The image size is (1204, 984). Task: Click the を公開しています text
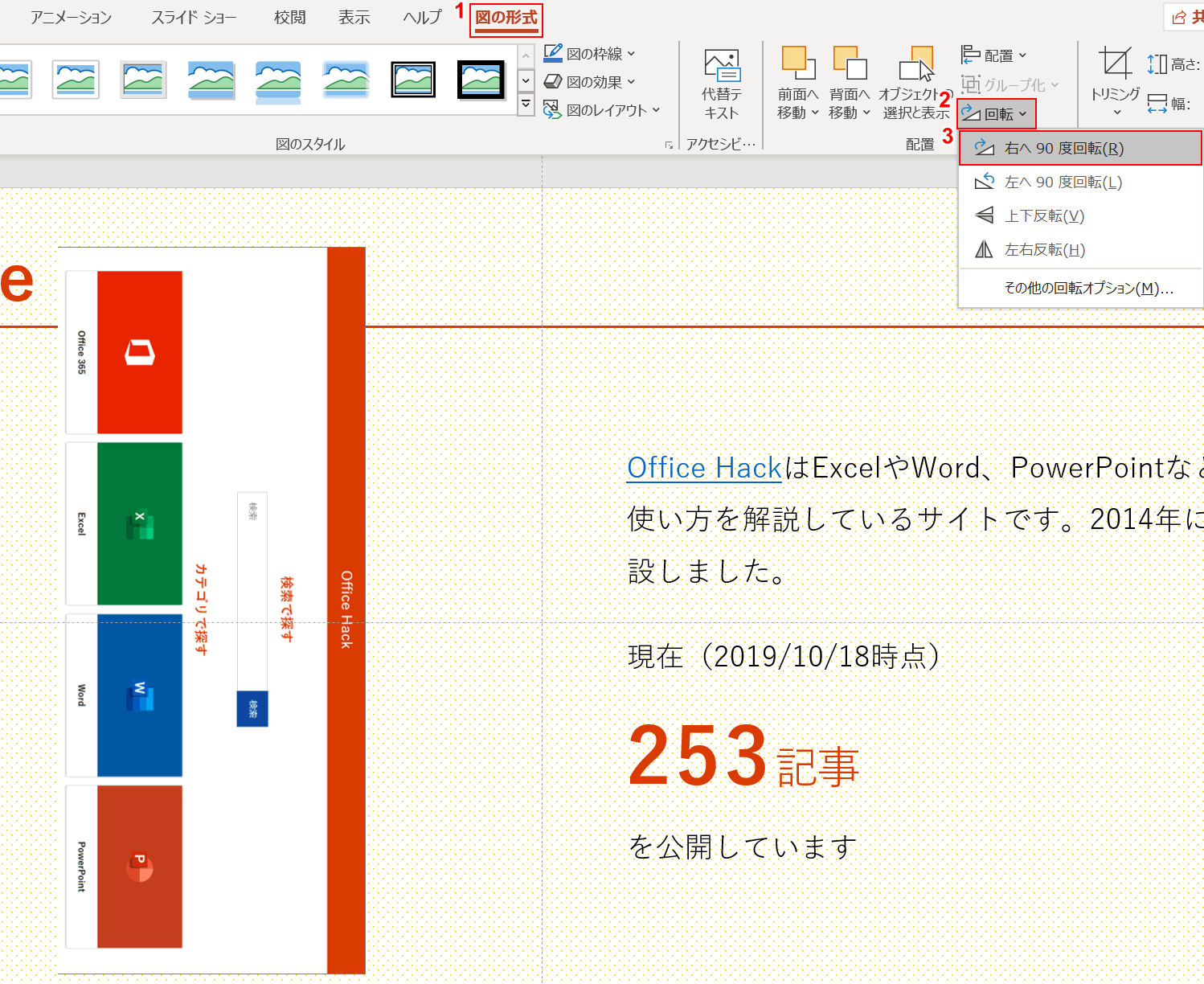[x=743, y=847]
